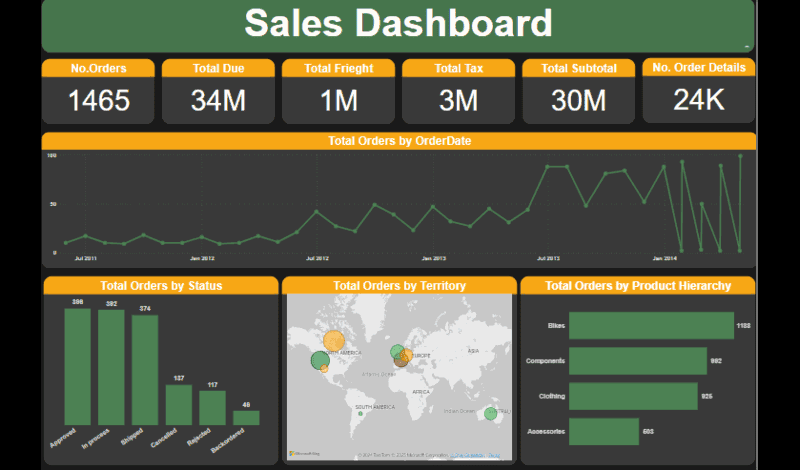This screenshot has height=470, width=800.
Task: Select the brown bubble in Europe
Action: (x=401, y=360)
